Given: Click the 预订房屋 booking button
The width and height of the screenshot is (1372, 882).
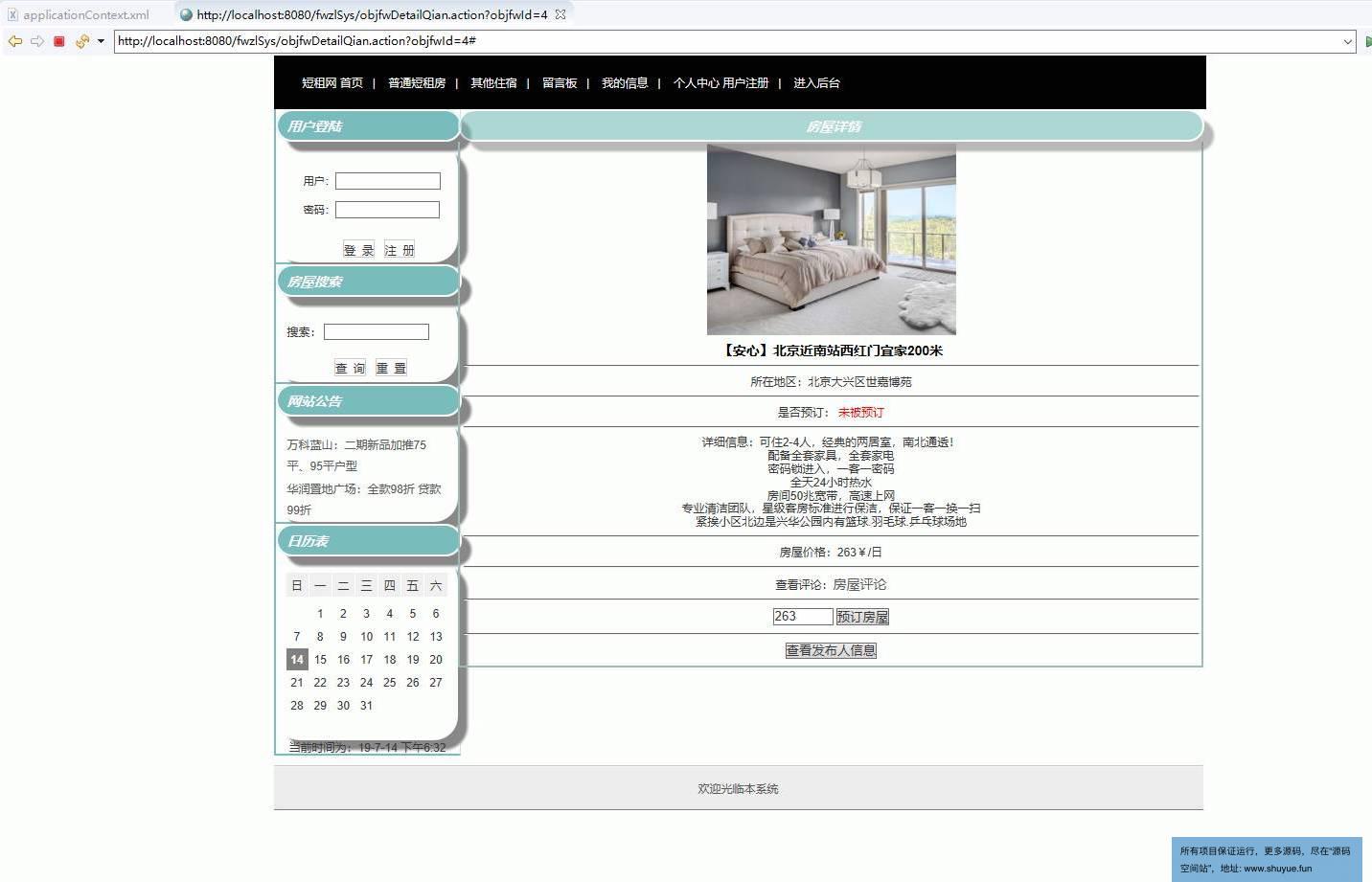Looking at the screenshot, I should pos(862,617).
